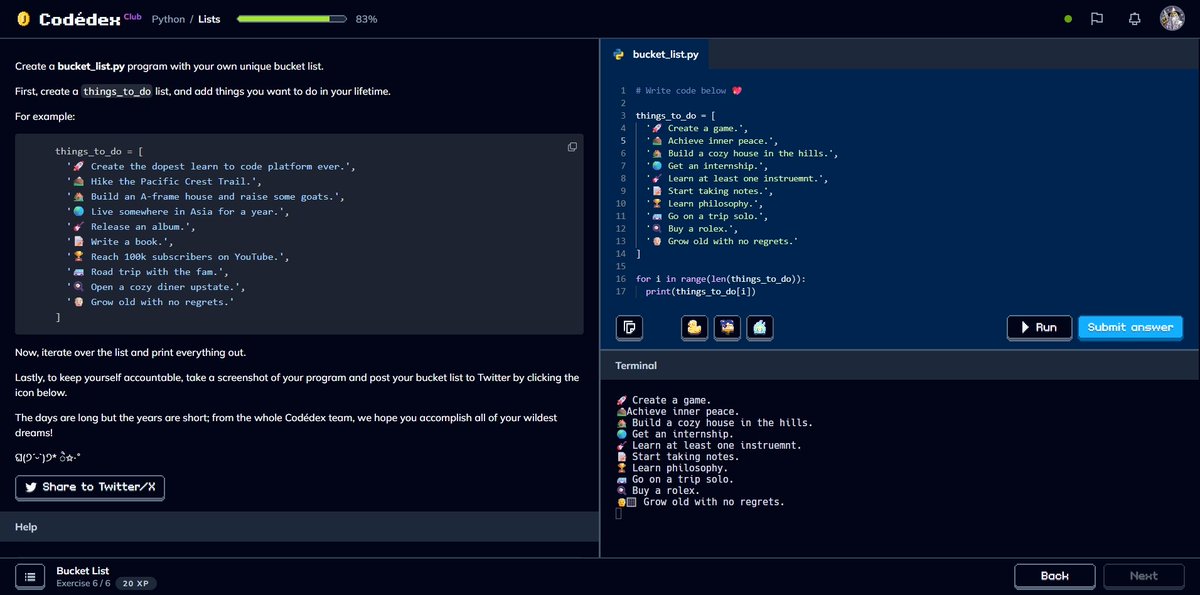Open notifications bell
This screenshot has width=1200, height=595.
(1134, 19)
